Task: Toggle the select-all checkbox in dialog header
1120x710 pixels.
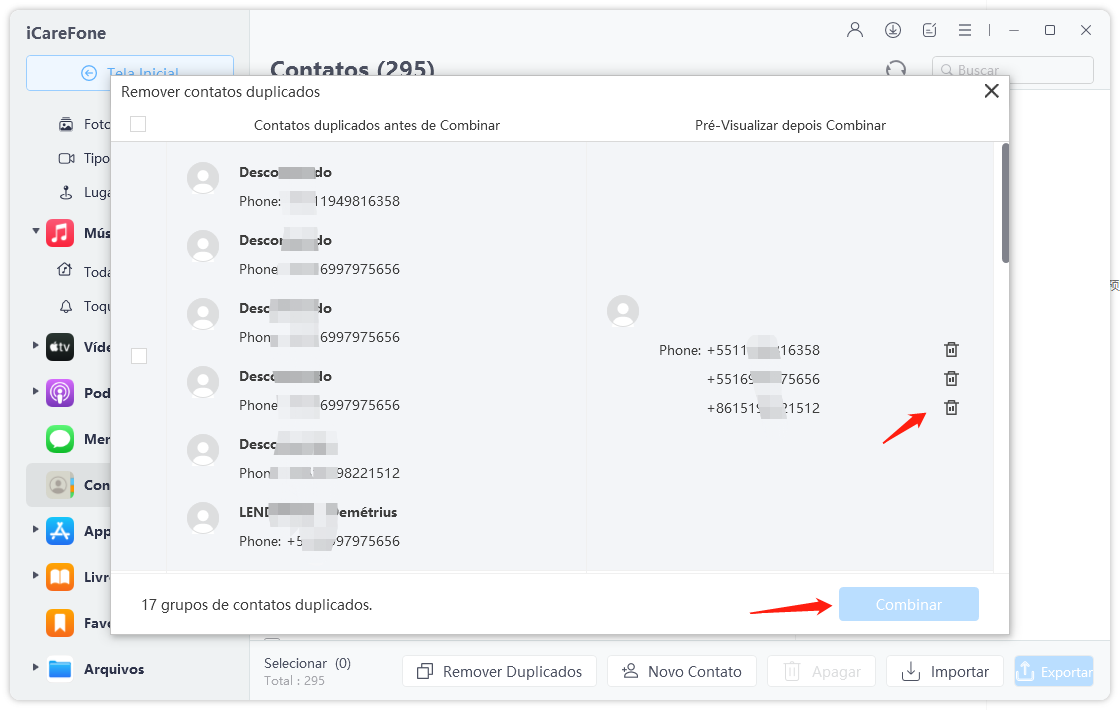Action: (x=138, y=124)
